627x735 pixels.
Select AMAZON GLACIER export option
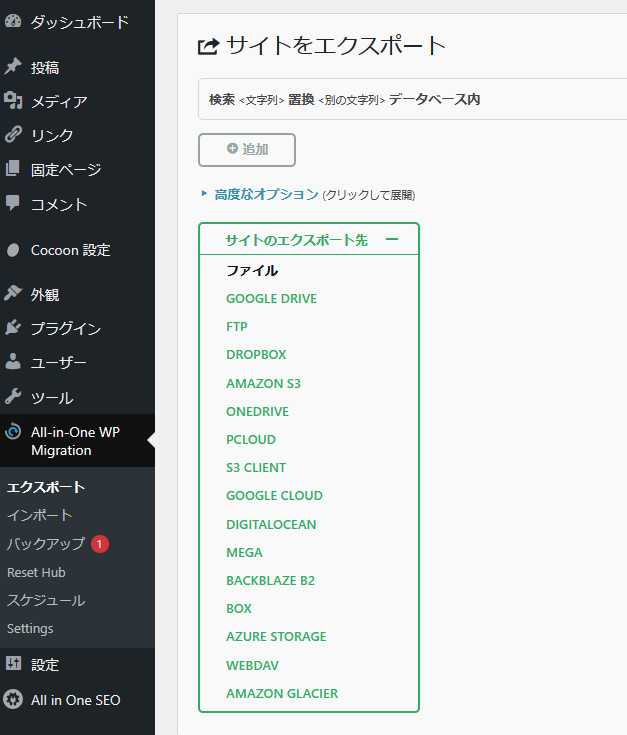click(x=282, y=694)
